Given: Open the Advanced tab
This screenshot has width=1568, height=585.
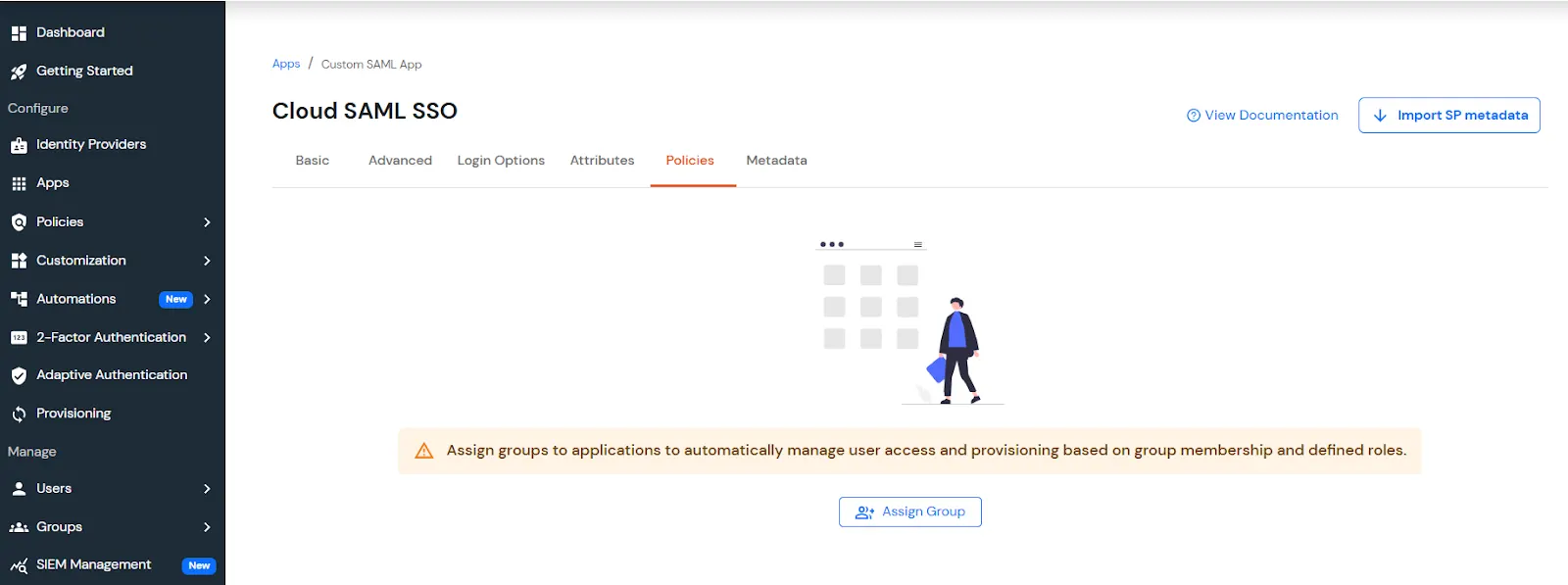Looking at the screenshot, I should (400, 161).
